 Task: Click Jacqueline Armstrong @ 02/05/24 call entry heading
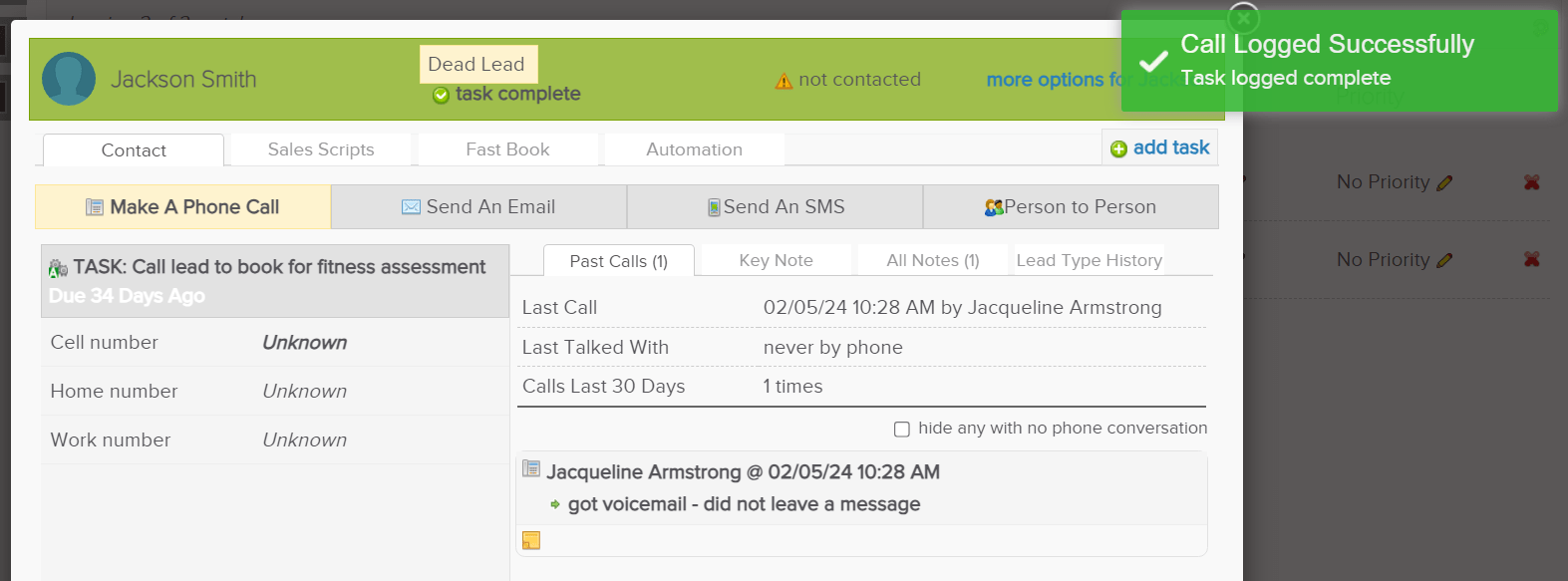[744, 472]
